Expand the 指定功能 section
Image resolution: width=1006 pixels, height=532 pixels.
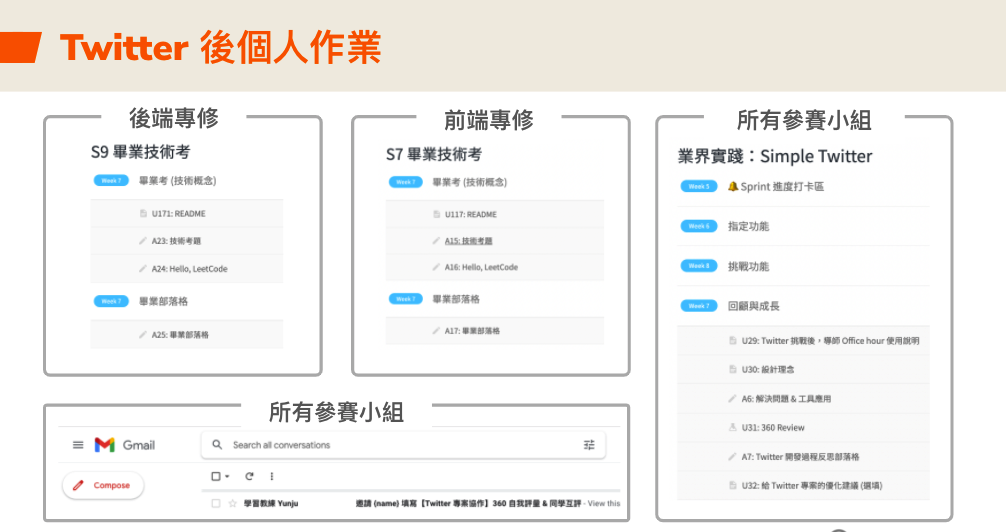click(749, 227)
